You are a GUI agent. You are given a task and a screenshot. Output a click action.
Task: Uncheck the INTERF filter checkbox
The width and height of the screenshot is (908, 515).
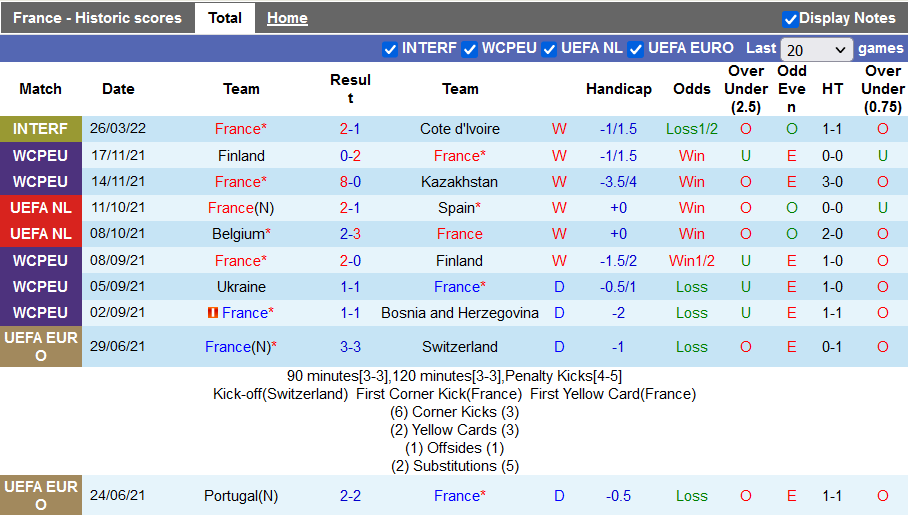[390, 49]
